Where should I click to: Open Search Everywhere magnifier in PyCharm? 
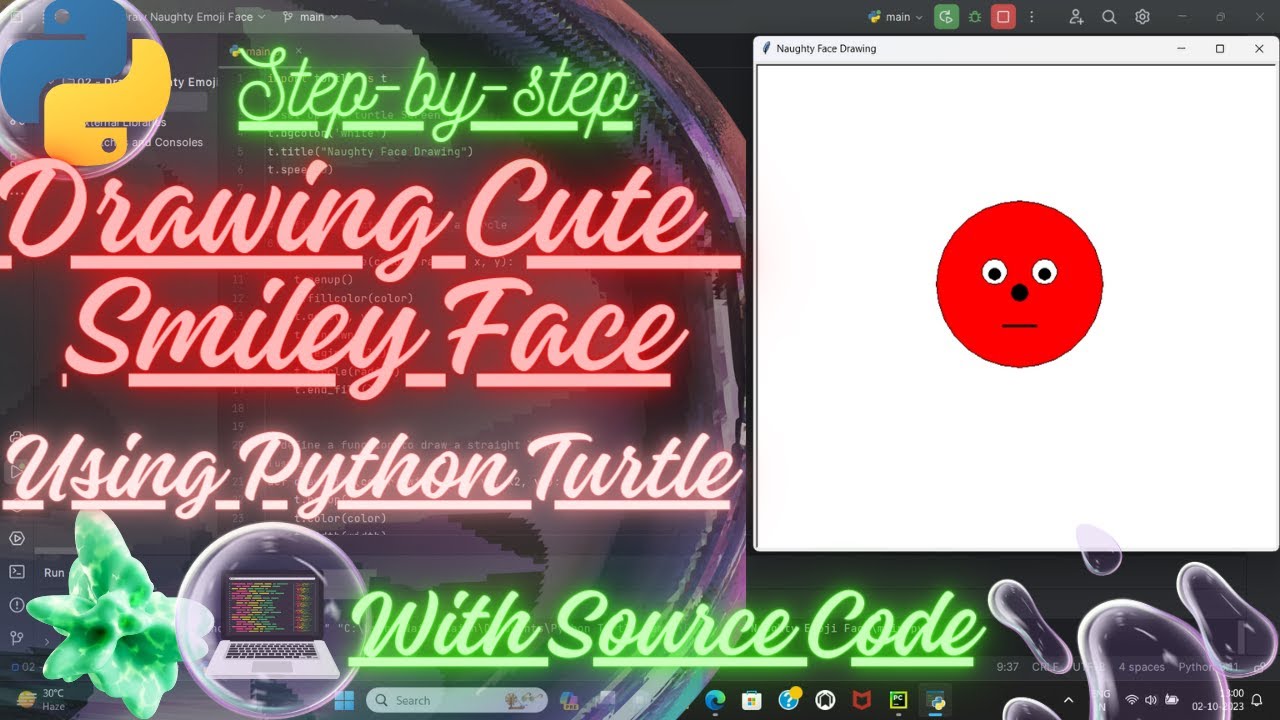click(1109, 17)
